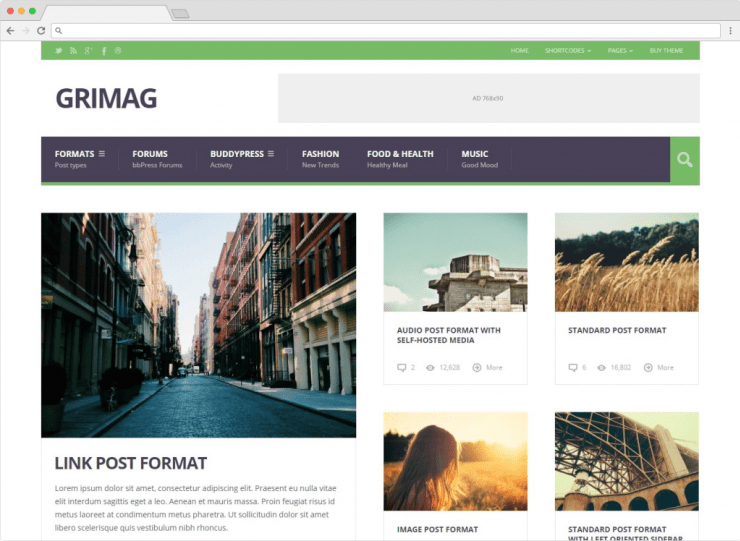
Task: Go to the Fashion menu item
Action: pos(320,154)
